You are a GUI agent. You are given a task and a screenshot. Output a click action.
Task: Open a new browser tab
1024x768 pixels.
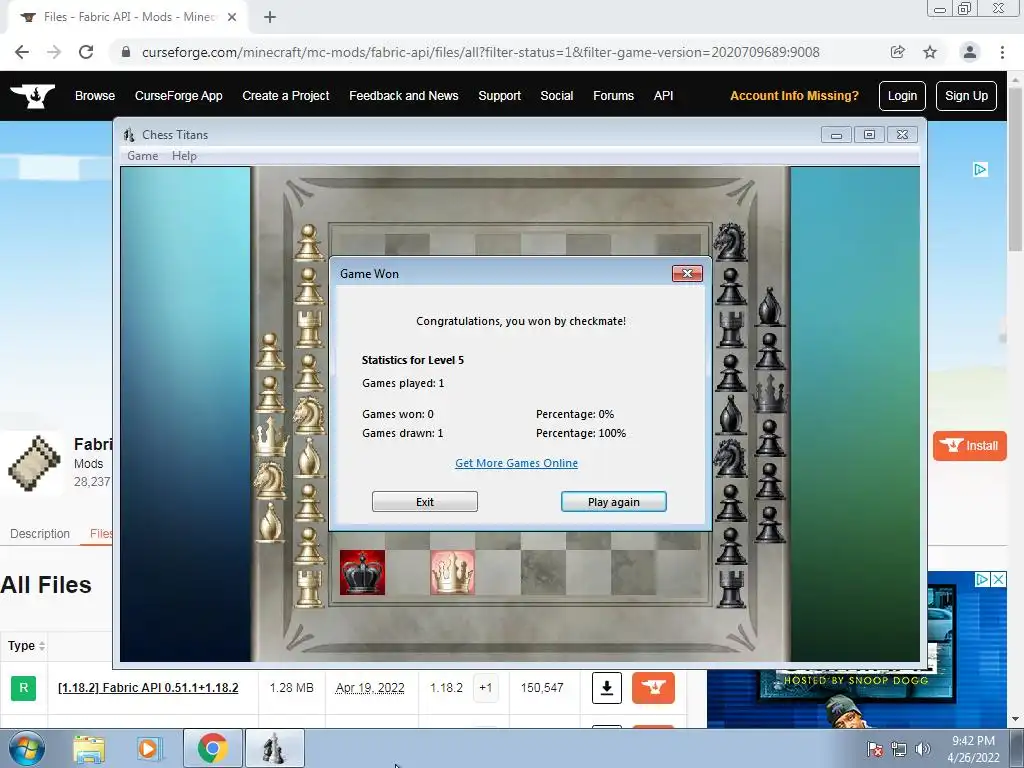(x=270, y=17)
